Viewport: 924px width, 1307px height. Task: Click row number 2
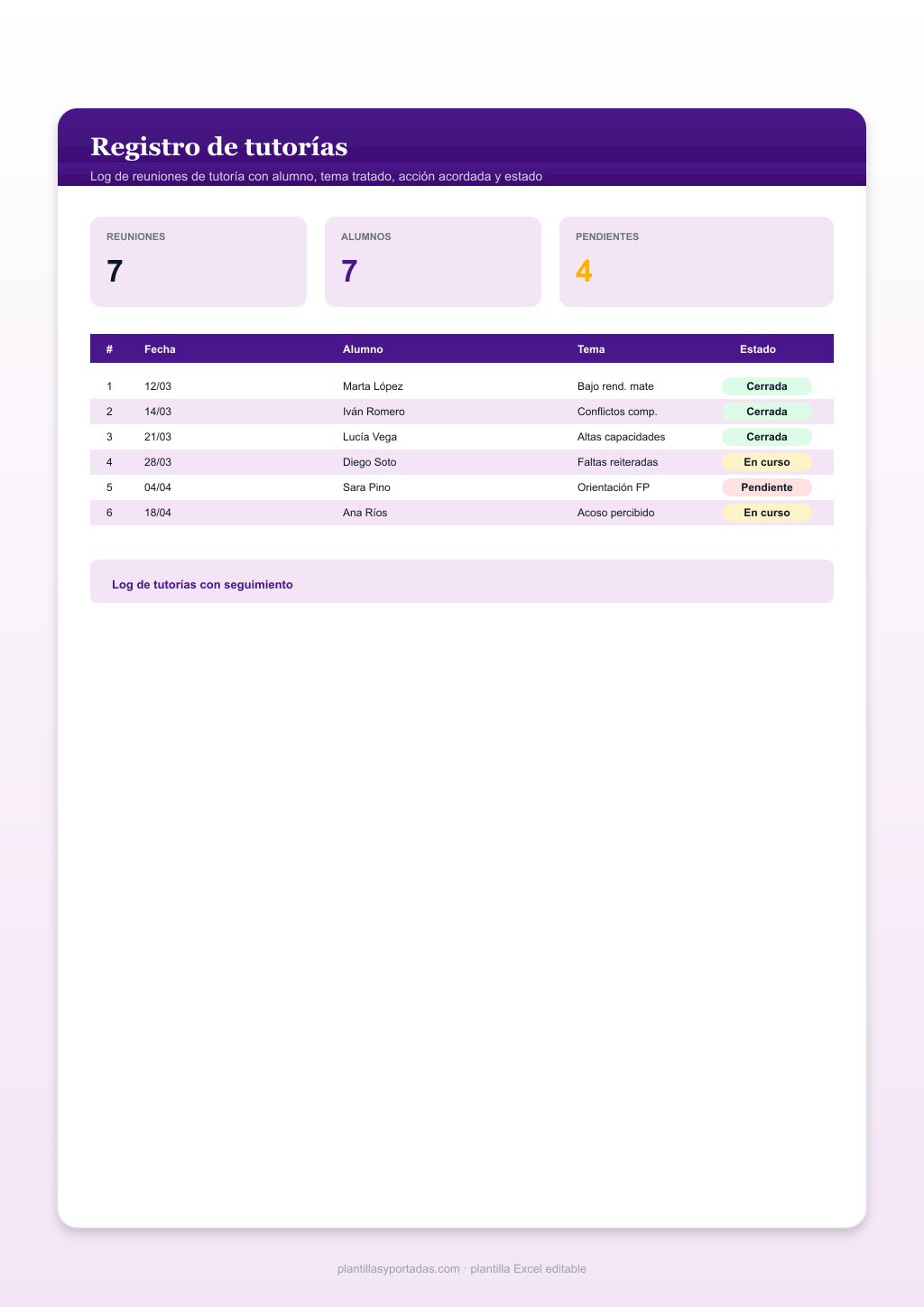pos(109,412)
